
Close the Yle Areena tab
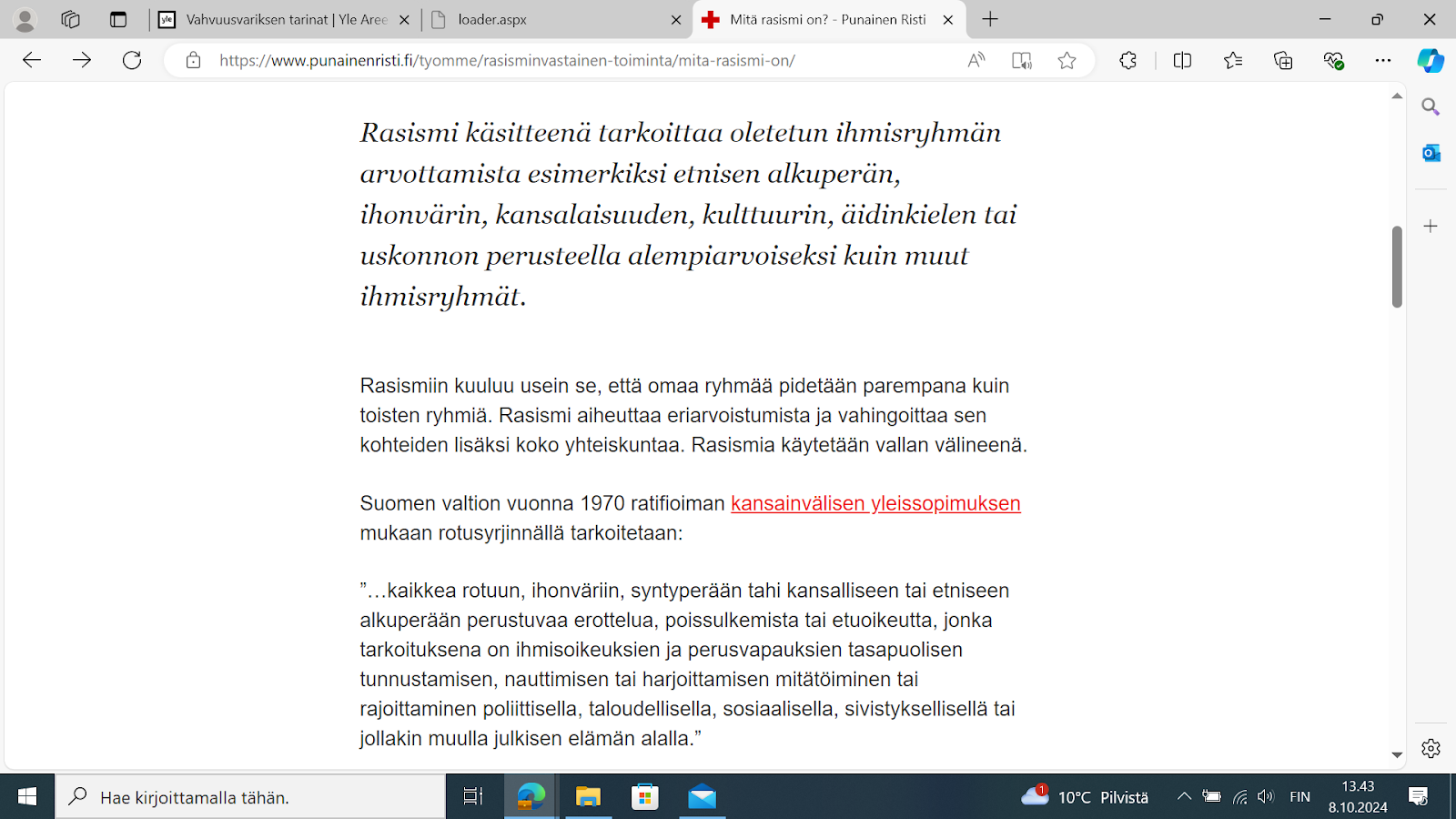point(404,20)
